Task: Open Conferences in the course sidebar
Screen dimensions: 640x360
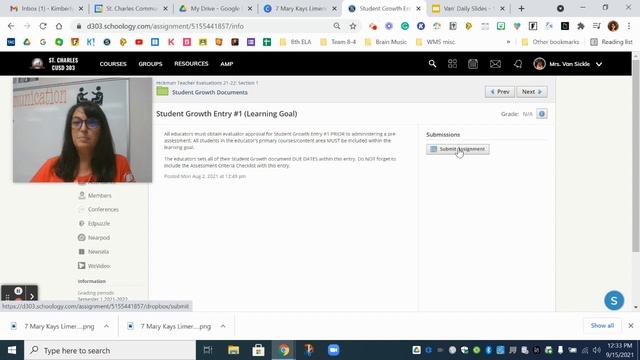Action: (103, 209)
